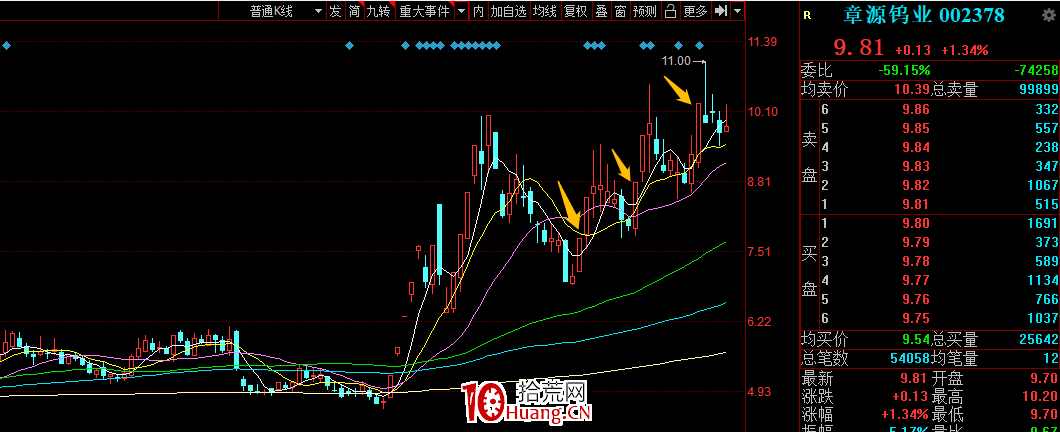This screenshot has width=1060, height=432.
Task: Click the 开盘 opening price 9.70
Action: pyautogui.click(x=1044, y=380)
